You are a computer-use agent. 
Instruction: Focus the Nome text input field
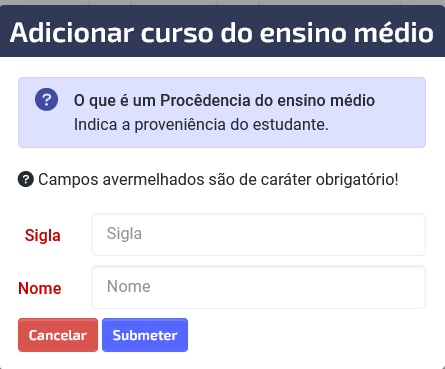258,287
